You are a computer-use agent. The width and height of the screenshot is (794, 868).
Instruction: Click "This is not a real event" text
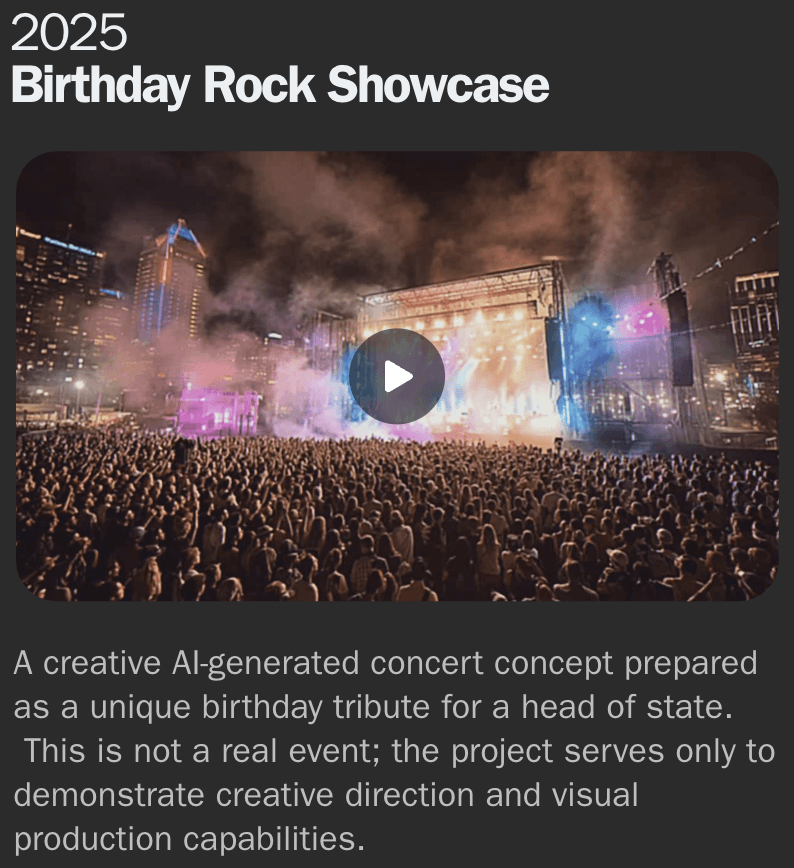point(202,751)
